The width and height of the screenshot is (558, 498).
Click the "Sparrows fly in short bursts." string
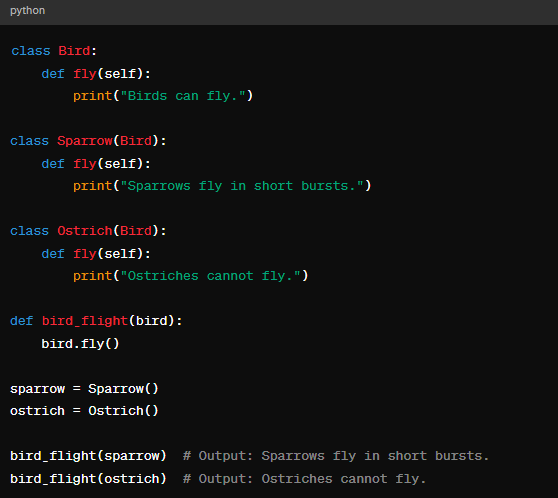pos(242,186)
